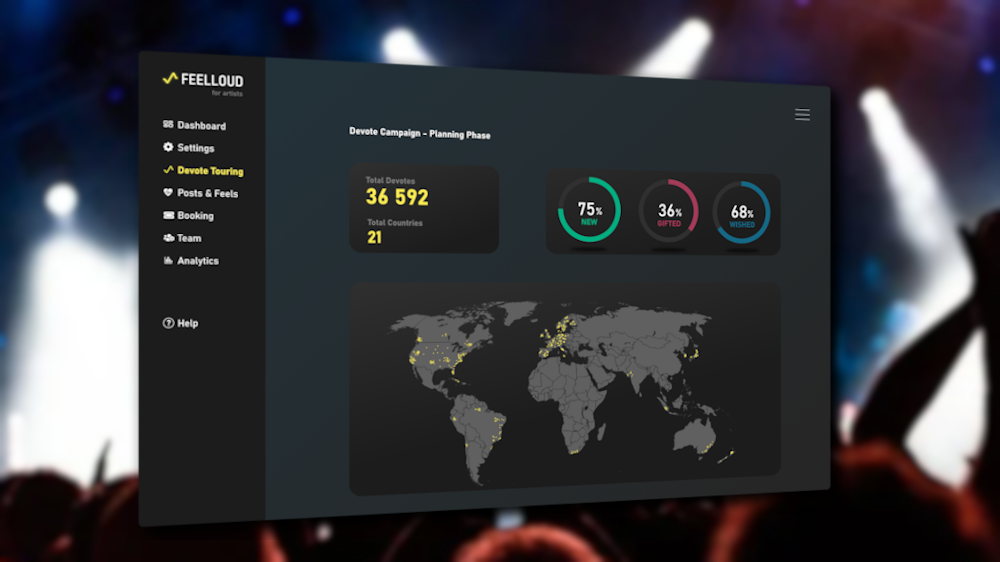Open the hamburger menu at top right
The width and height of the screenshot is (1000, 562).
802,115
